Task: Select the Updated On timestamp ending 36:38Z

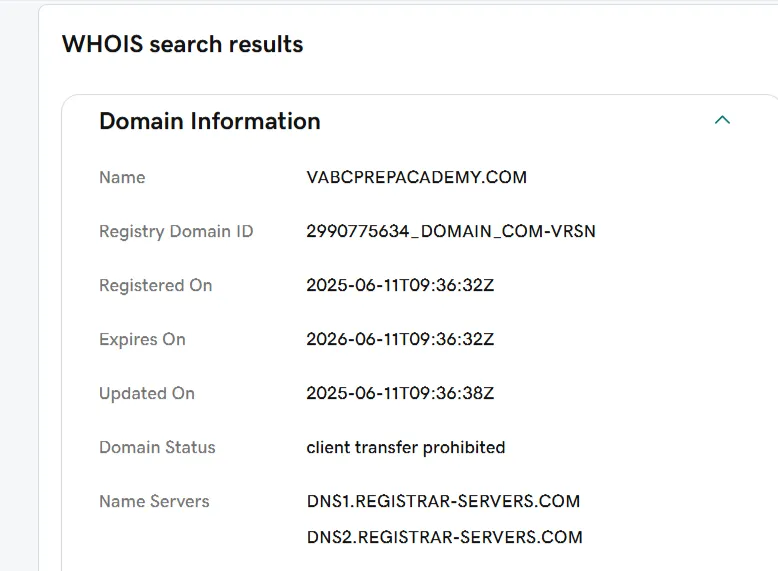Action: [400, 394]
